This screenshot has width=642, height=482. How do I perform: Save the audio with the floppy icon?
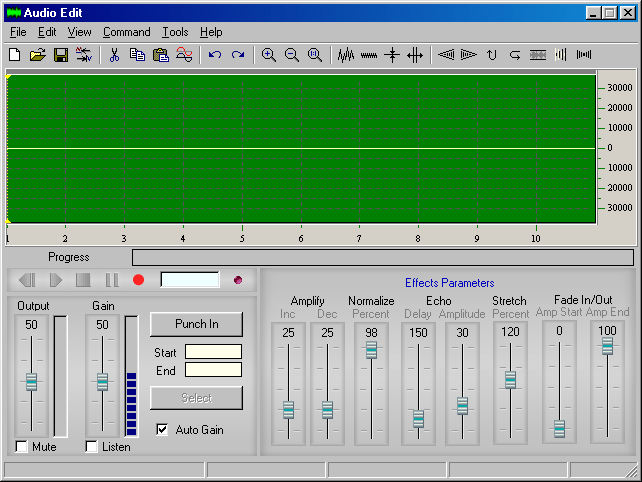(60, 55)
